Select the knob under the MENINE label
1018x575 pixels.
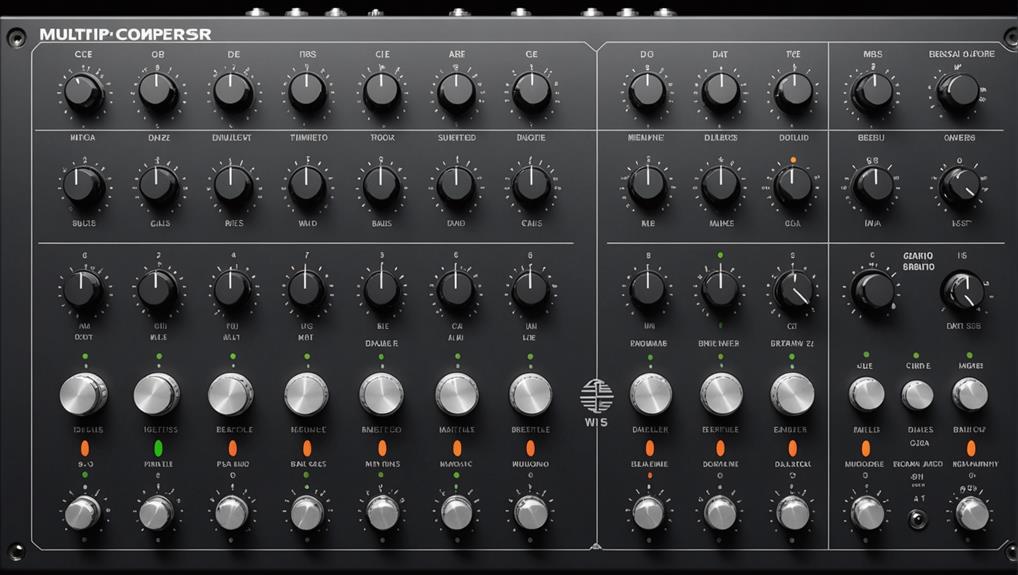[647, 185]
